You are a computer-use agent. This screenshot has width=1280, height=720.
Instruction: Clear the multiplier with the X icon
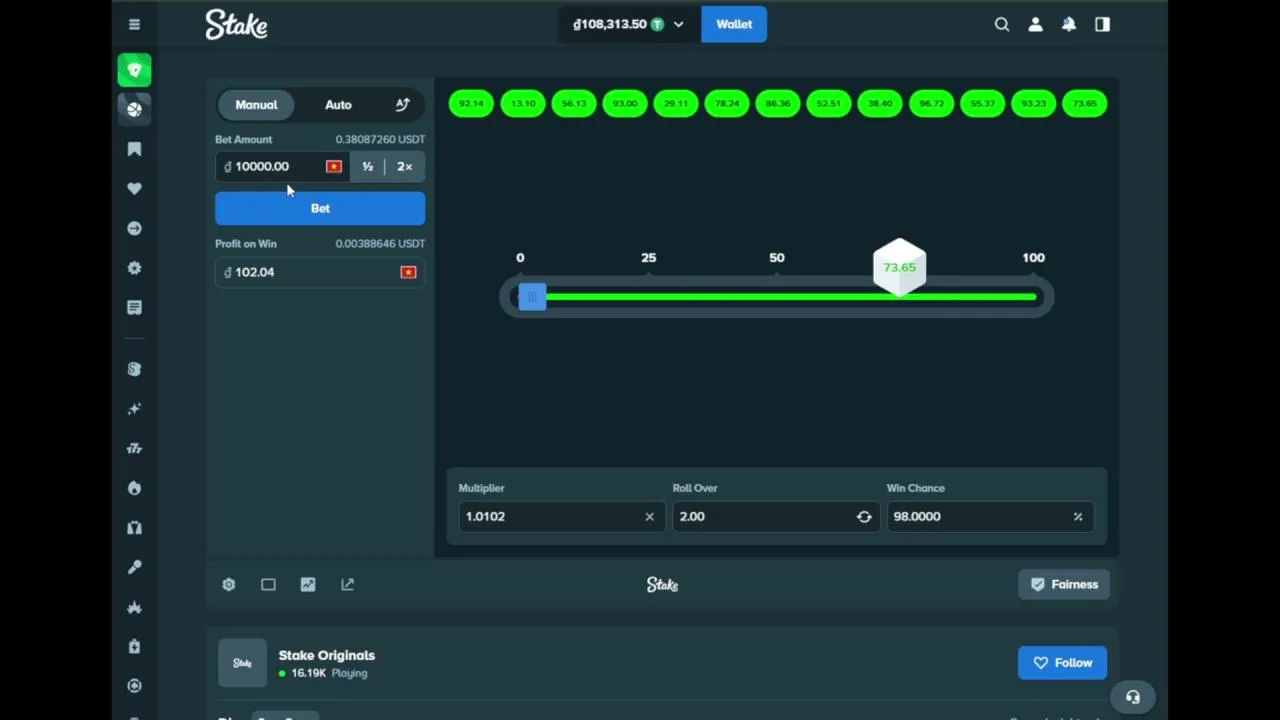pyautogui.click(x=649, y=516)
